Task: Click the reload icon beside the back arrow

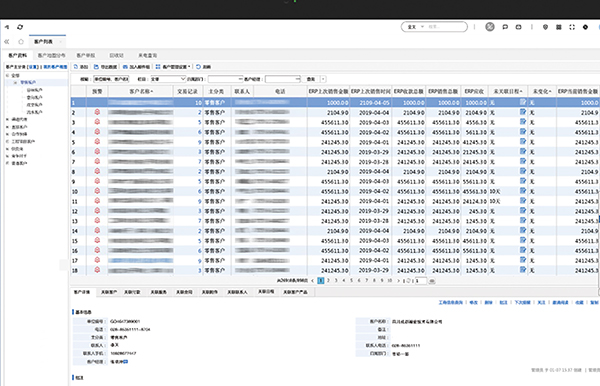Action: pos(20,27)
